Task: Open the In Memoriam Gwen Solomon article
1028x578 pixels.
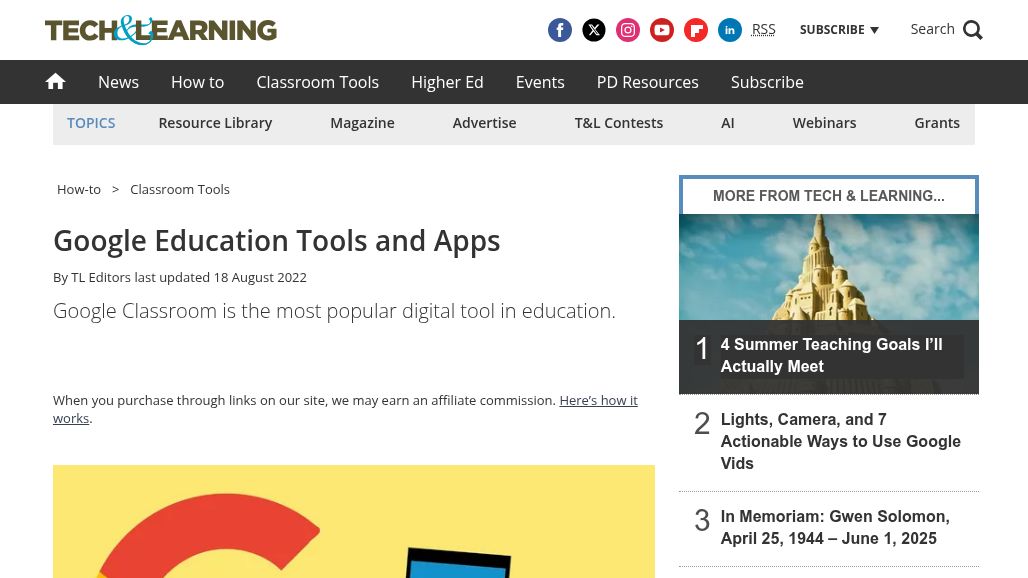Action: (835, 527)
